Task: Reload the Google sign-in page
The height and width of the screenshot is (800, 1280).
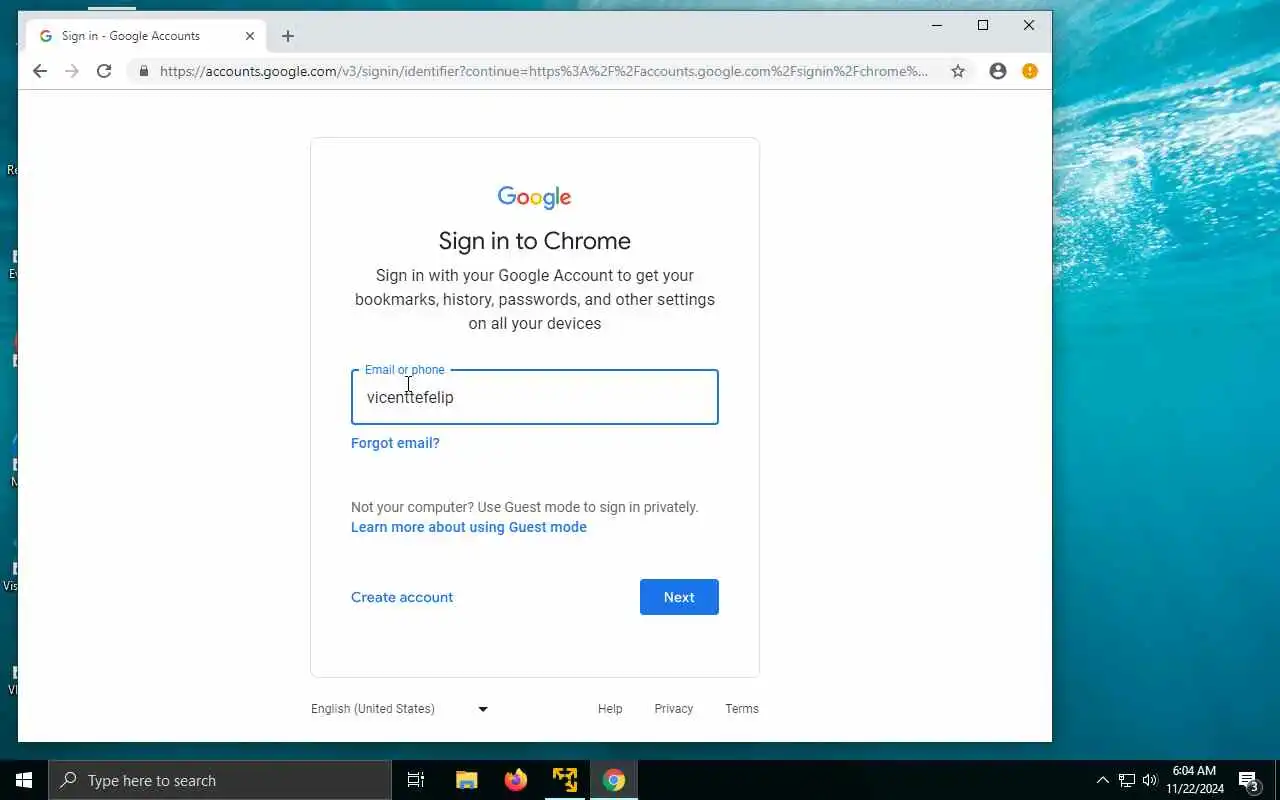Action: pyautogui.click(x=104, y=71)
